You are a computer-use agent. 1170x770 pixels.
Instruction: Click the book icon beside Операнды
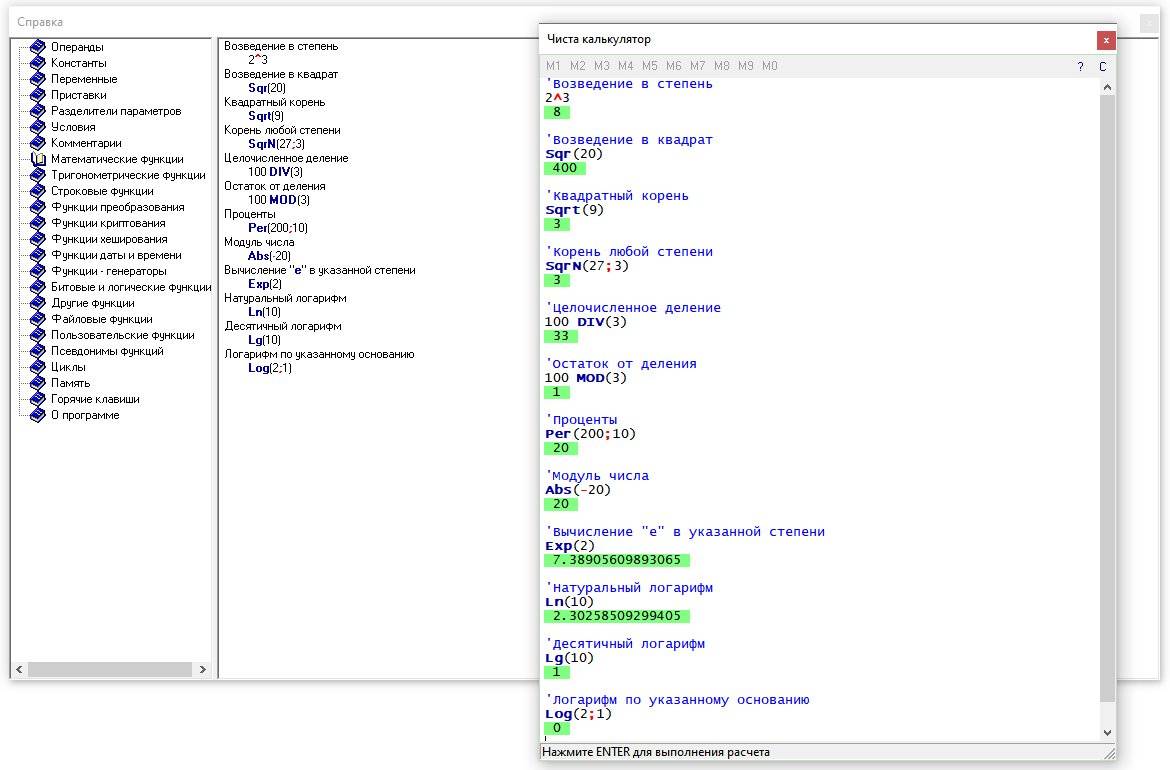point(38,47)
